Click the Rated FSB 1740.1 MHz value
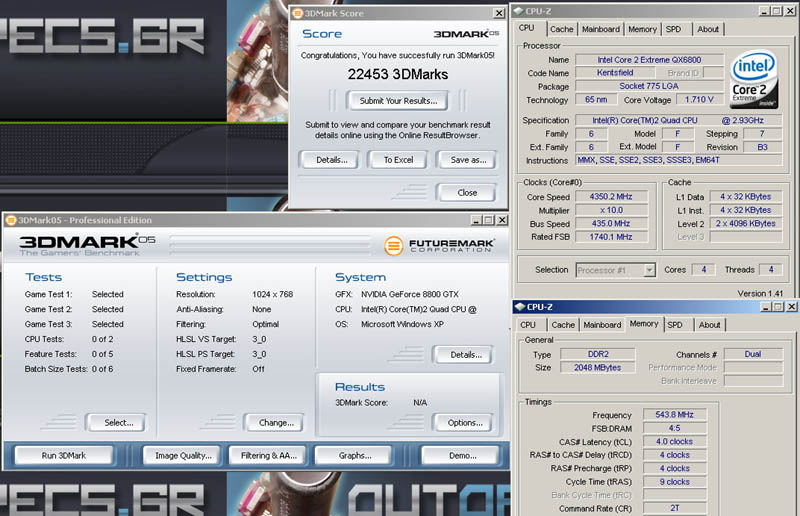Screen dimensions: 800x516 coord(611,237)
